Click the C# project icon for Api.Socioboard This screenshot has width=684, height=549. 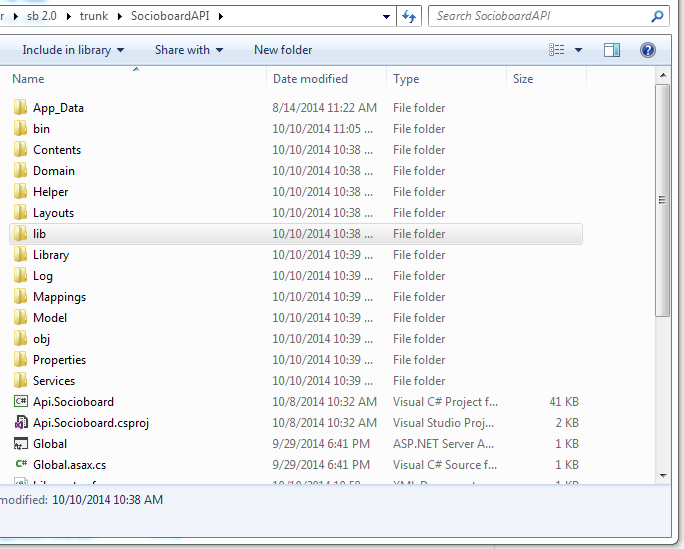pos(21,401)
